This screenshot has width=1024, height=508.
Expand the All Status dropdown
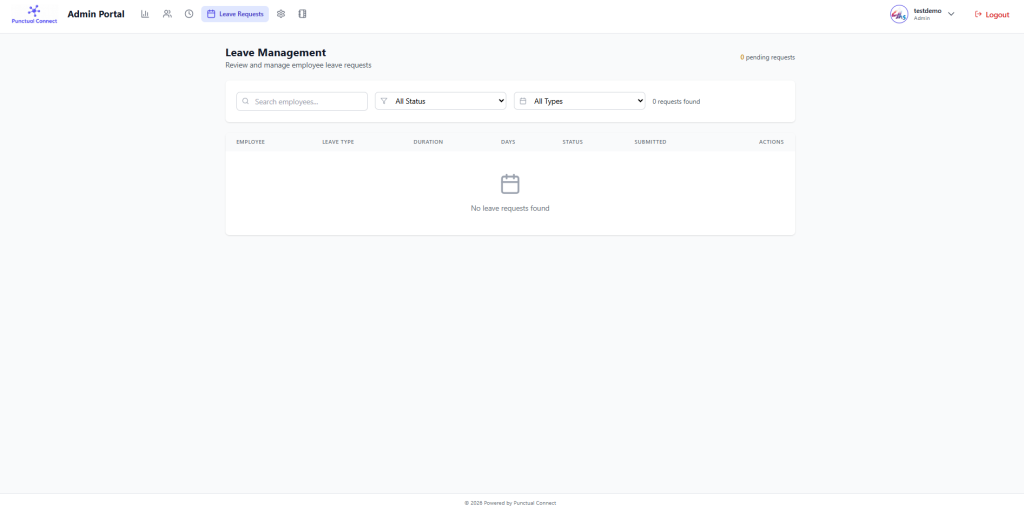[x=441, y=101]
